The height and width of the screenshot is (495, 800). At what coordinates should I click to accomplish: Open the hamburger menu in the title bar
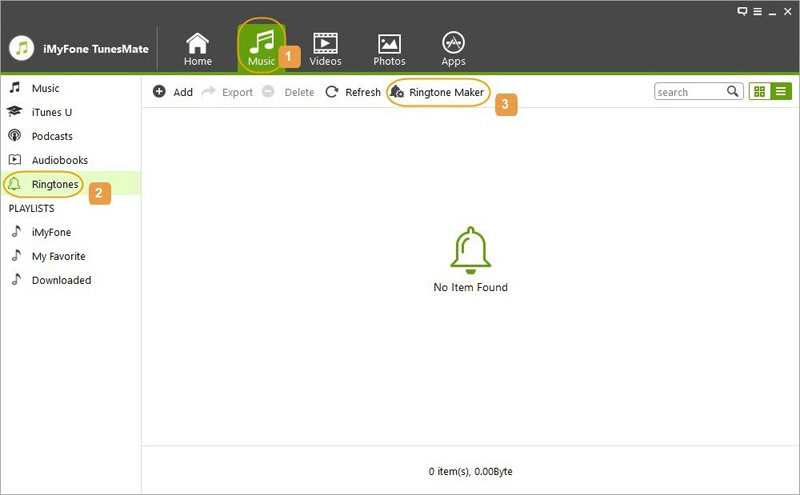click(758, 12)
